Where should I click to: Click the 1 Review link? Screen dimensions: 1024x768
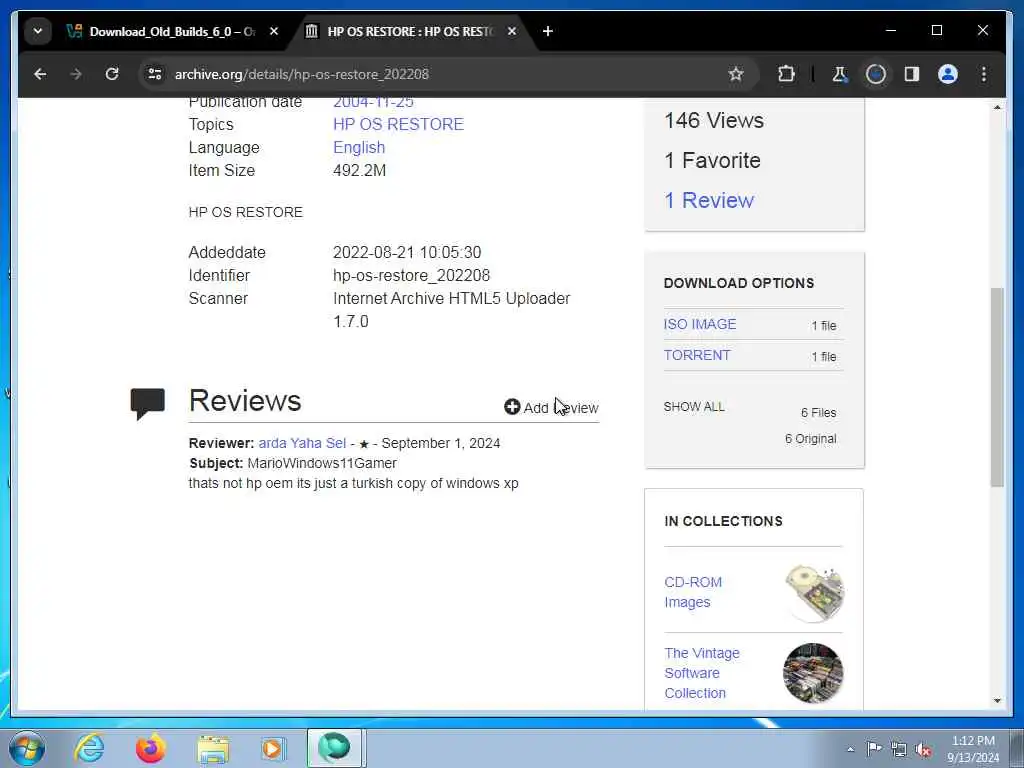[709, 200]
